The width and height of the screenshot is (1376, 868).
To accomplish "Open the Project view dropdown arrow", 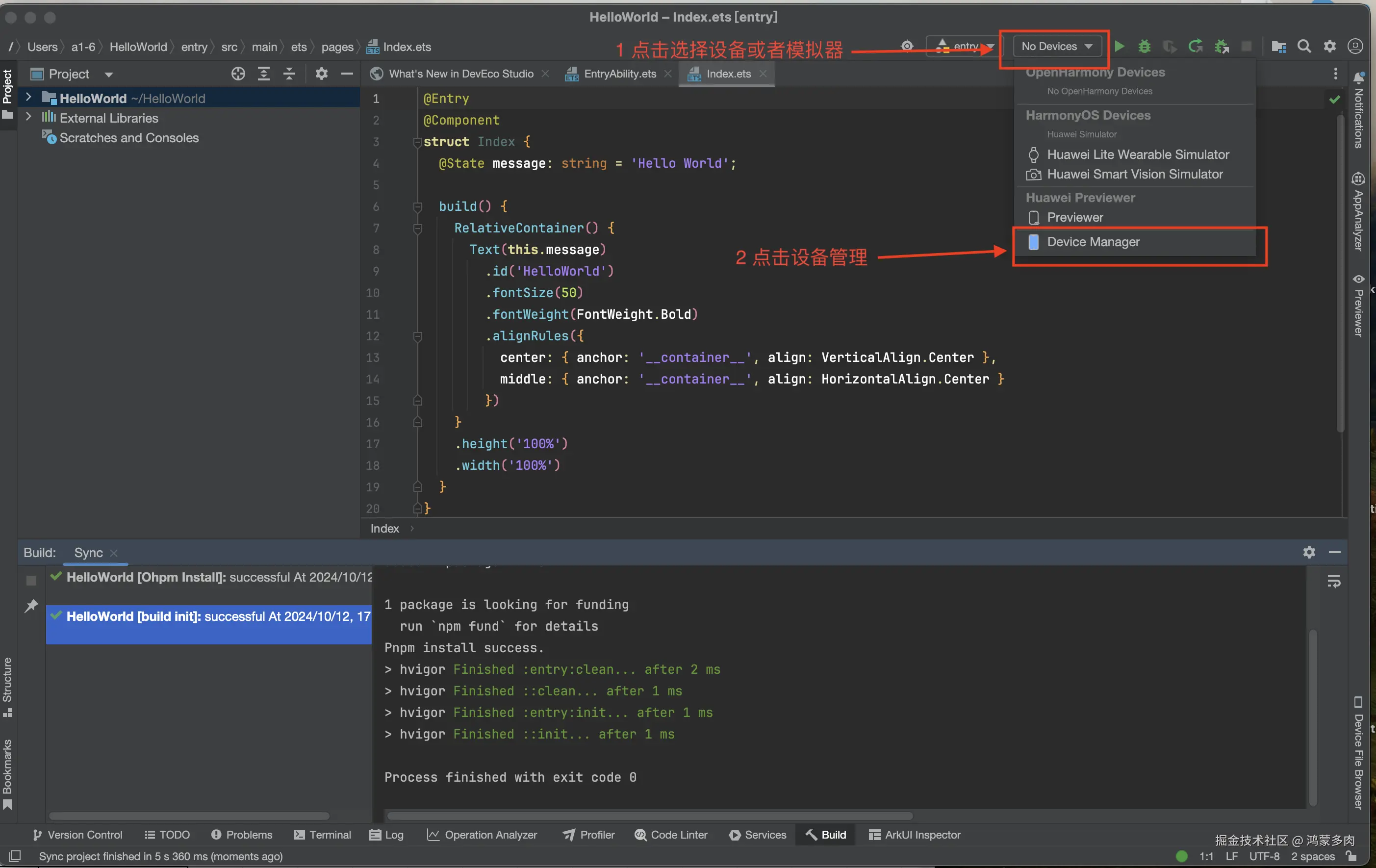I will pos(108,74).
